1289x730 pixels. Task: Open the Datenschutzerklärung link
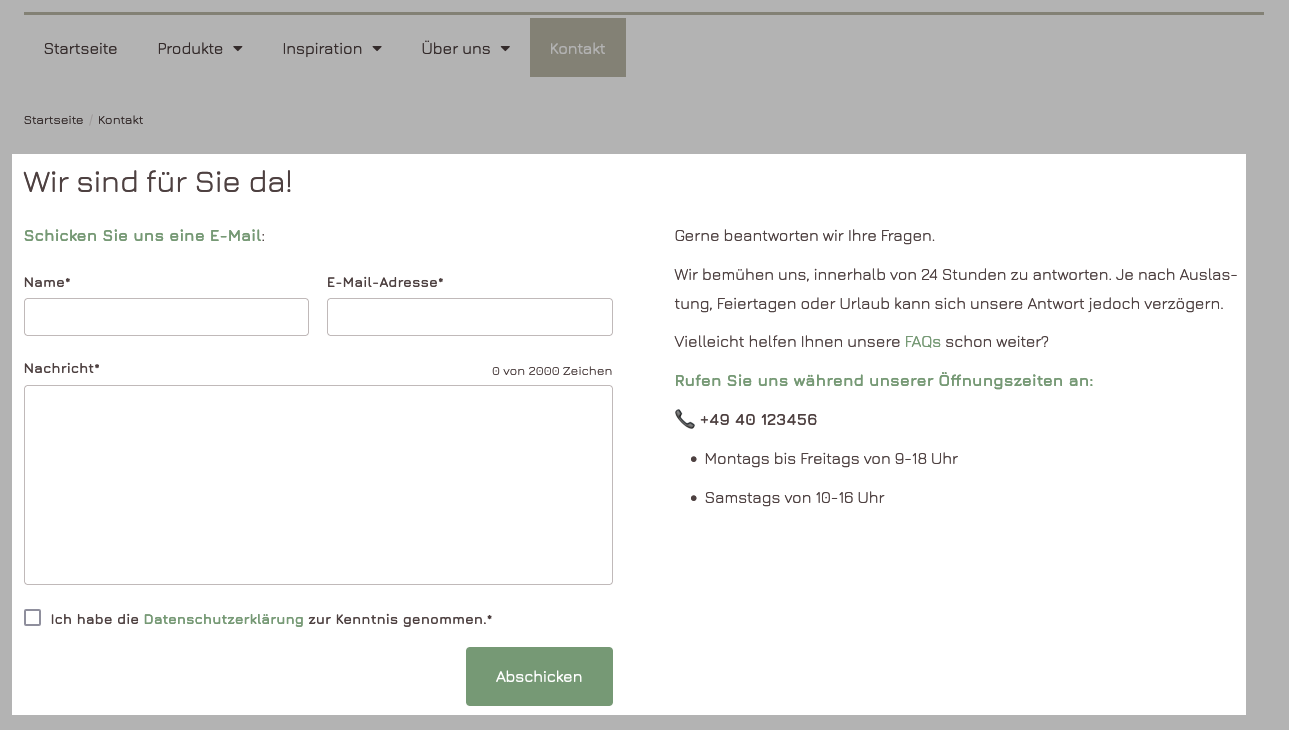[x=223, y=620]
